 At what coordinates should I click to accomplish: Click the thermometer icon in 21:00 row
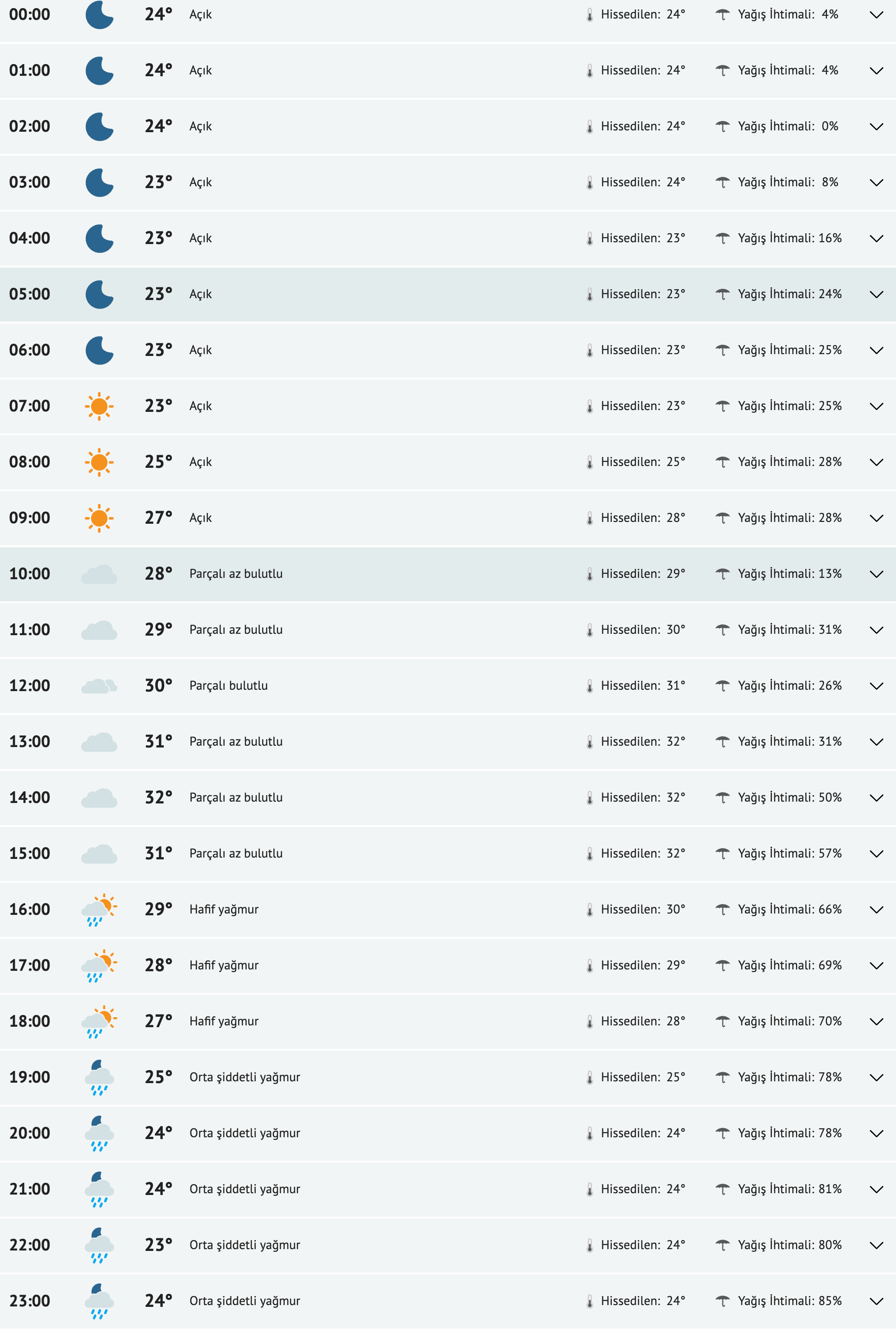[x=589, y=1190]
